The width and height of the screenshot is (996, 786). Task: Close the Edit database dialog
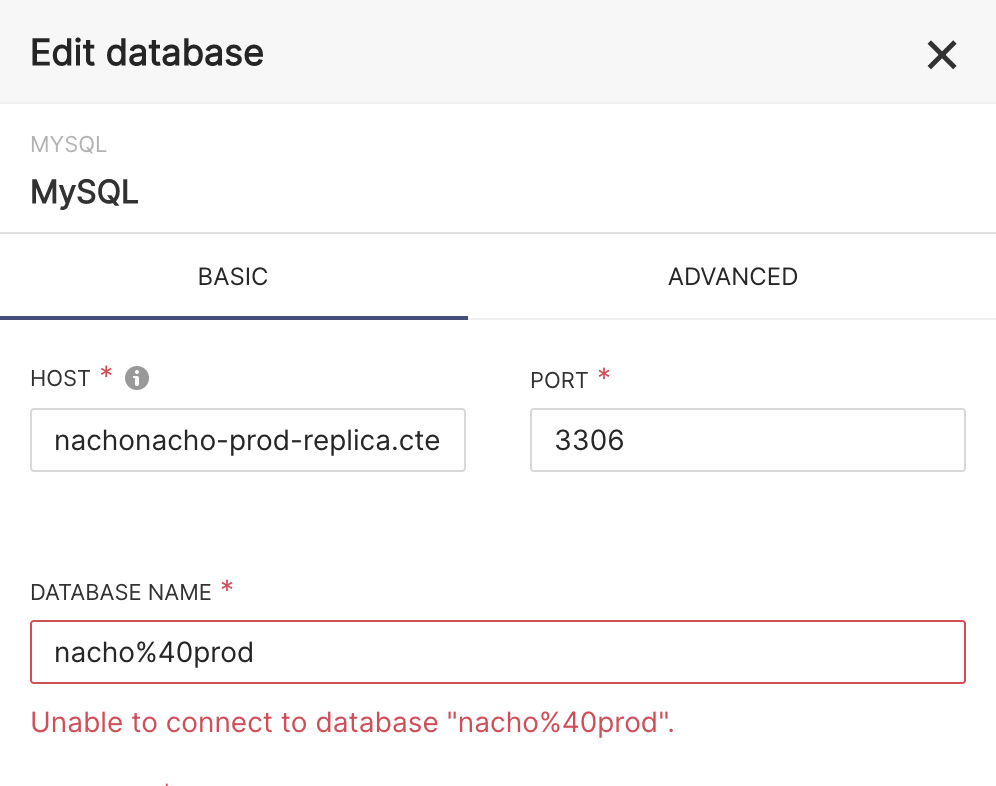(x=941, y=55)
